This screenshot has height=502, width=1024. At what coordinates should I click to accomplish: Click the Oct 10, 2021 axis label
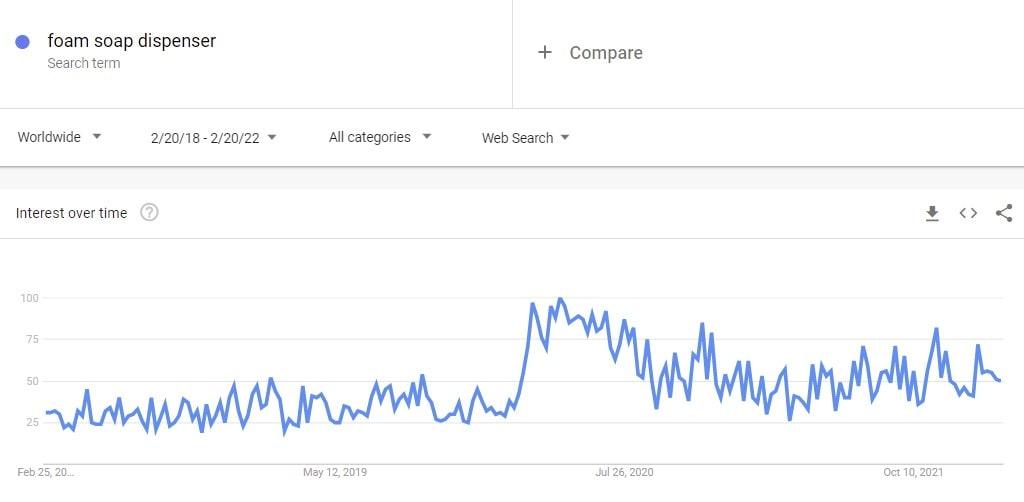click(913, 472)
